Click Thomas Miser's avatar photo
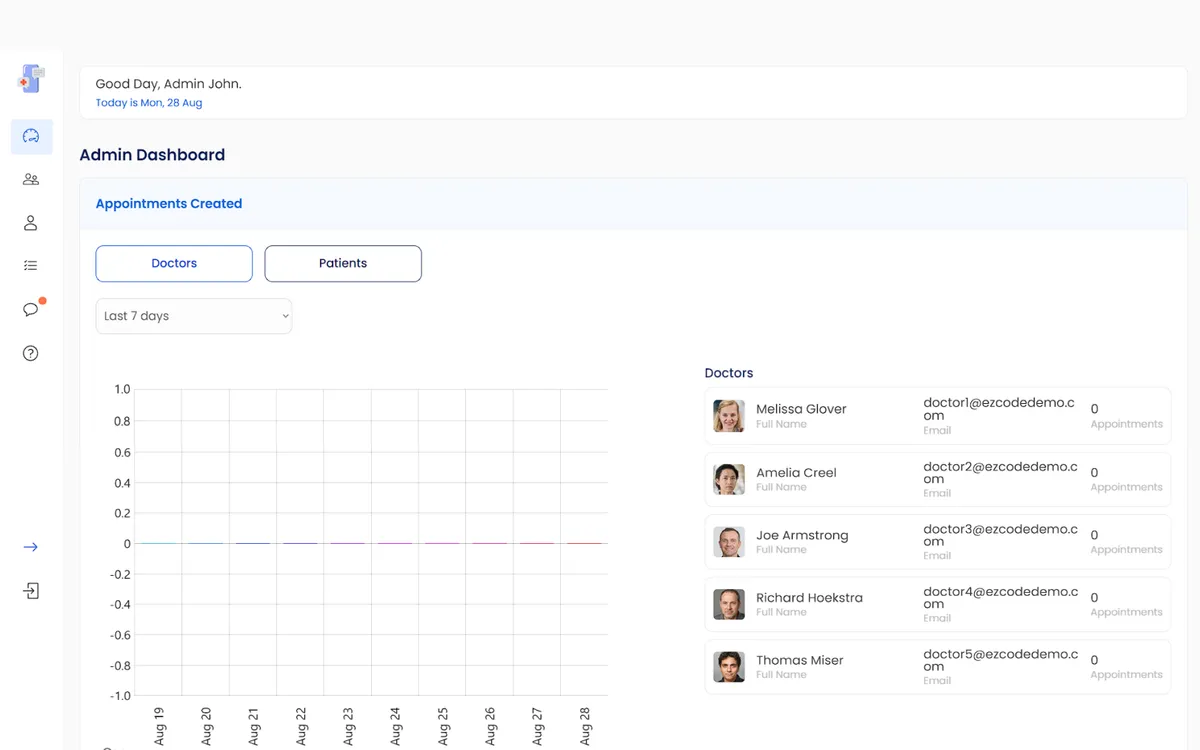Viewport: 1200px width, 750px height. pos(729,667)
